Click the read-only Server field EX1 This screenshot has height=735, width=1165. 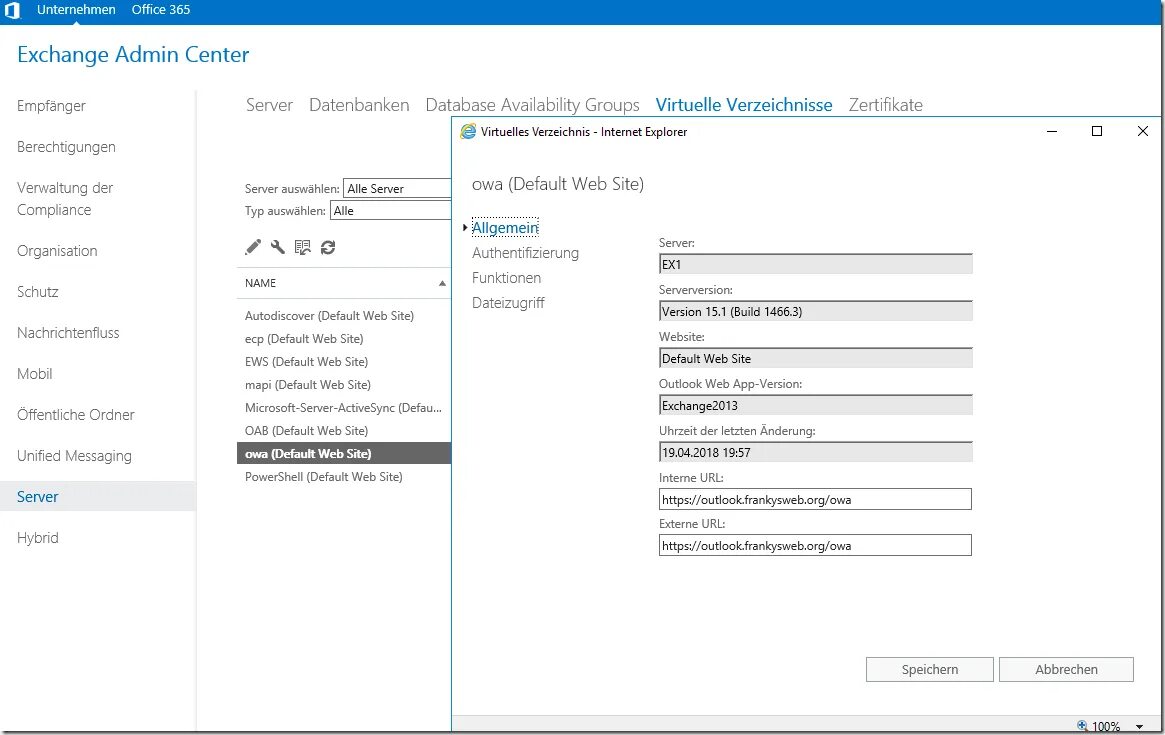pyautogui.click(x=815, y=264)
